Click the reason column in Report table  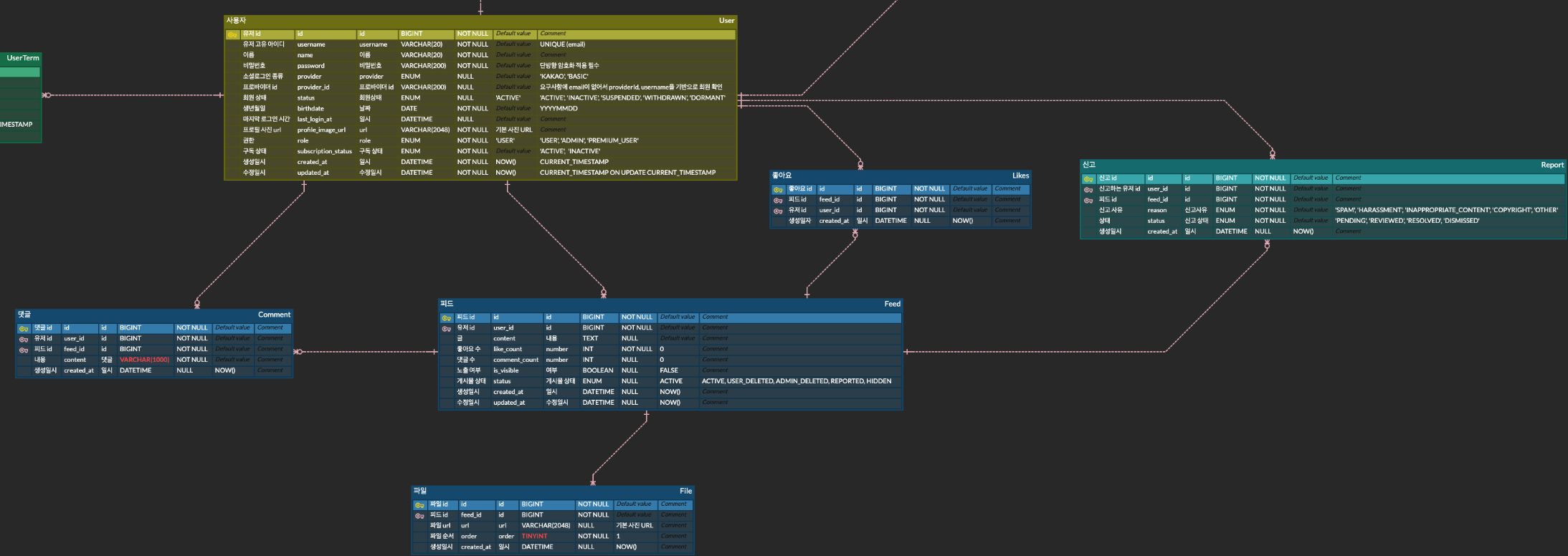[x=1157, y=210]
